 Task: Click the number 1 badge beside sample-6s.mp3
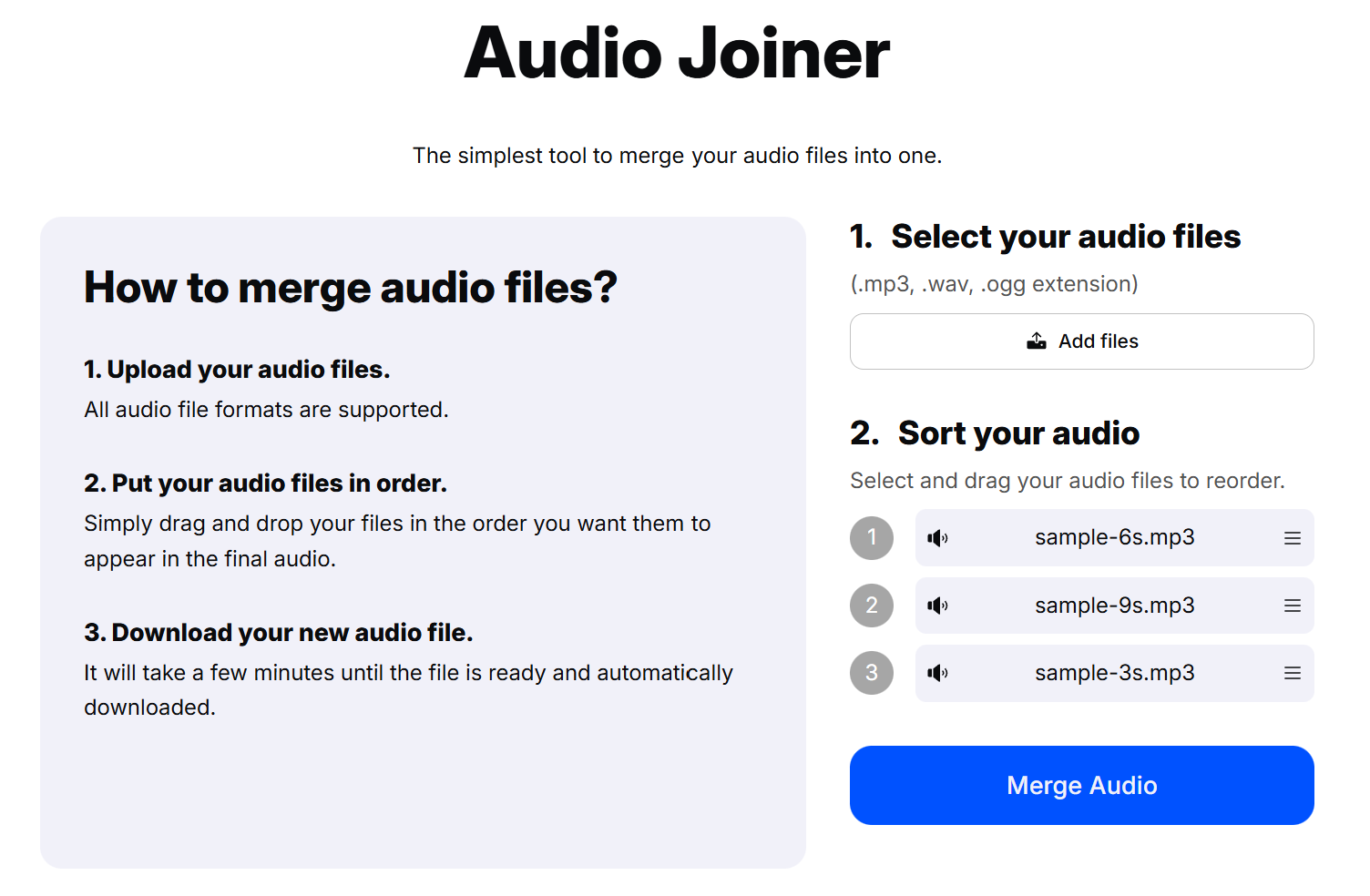(x=872, y=538)
